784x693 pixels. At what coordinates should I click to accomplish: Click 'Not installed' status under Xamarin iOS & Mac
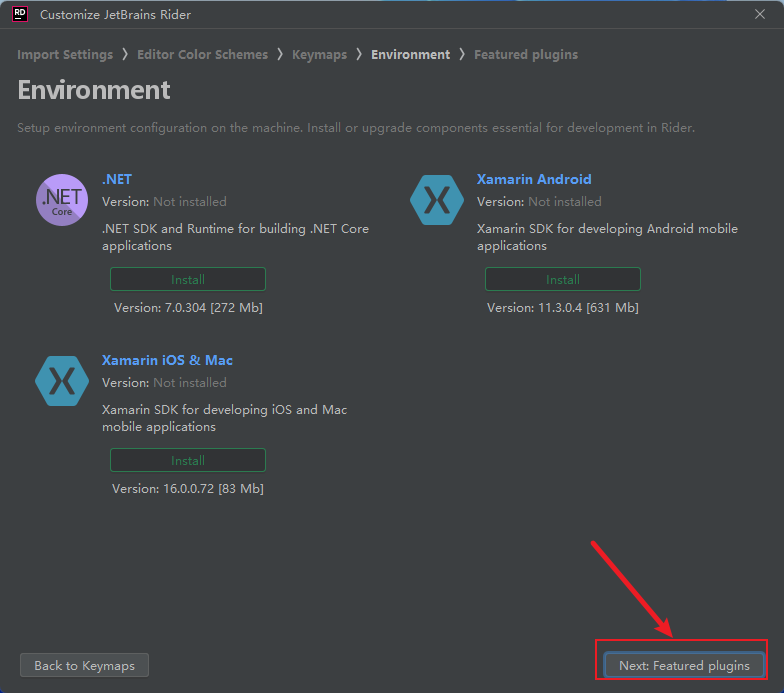[190, 382]
